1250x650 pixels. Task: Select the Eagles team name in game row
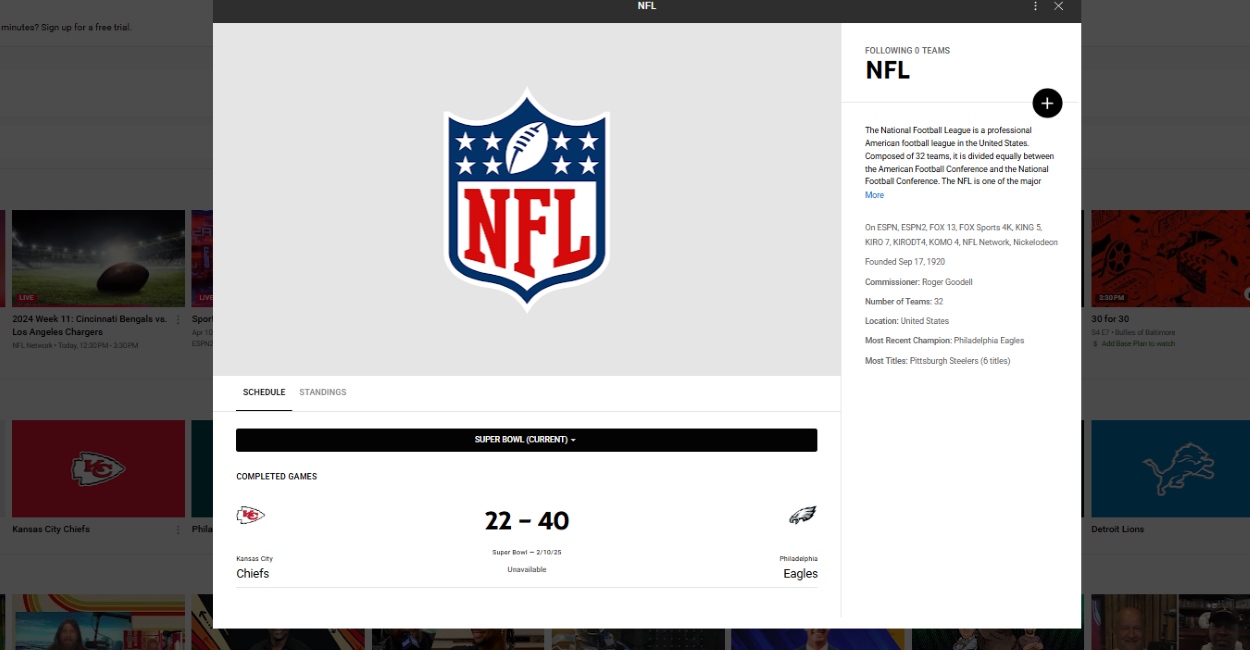point(800,574)
